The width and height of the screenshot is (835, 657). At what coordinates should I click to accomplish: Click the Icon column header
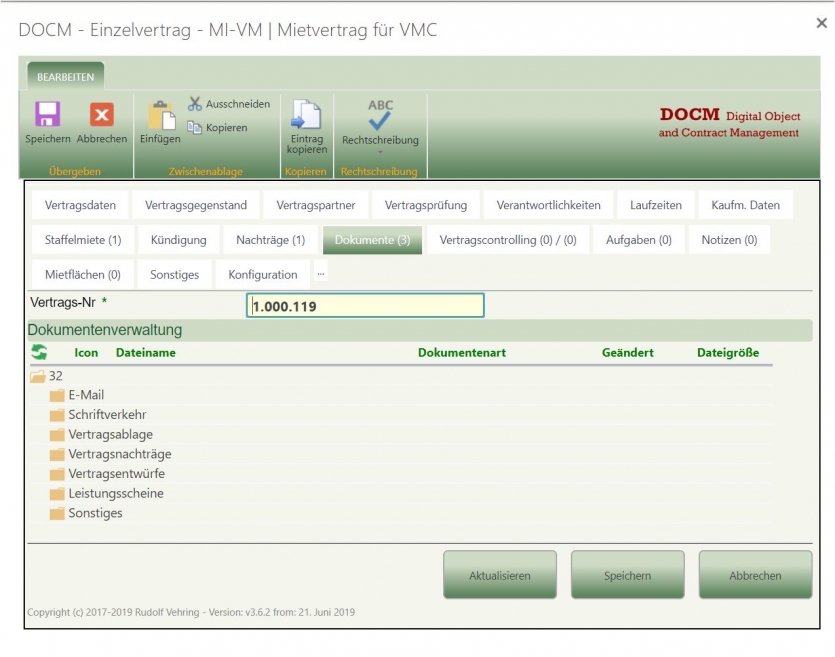[x=86, y=352]
